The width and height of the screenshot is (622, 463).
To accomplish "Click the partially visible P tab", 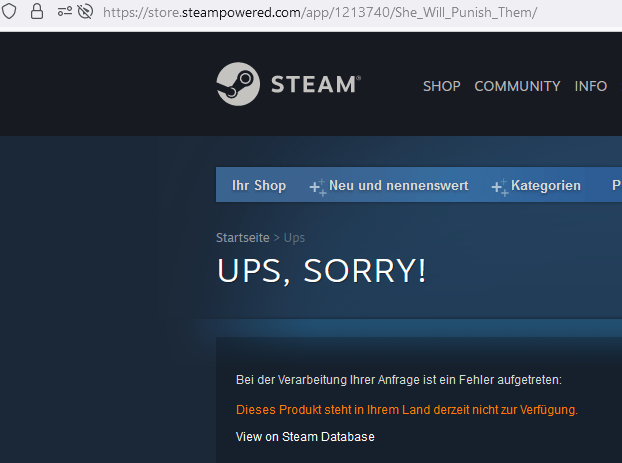I will [616, 185].
